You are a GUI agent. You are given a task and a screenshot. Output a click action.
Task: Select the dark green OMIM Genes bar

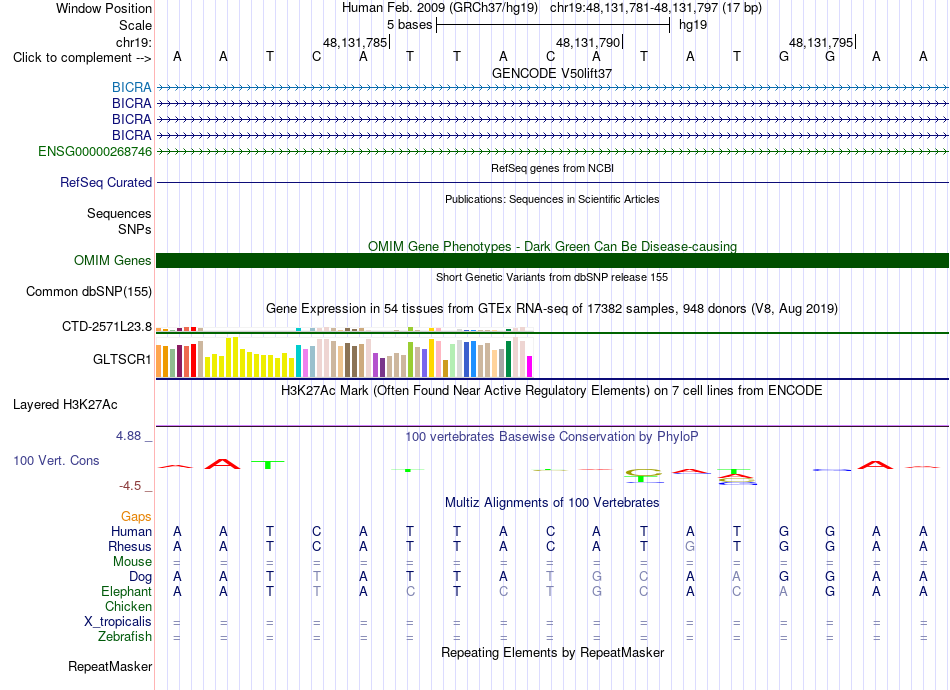pyautogui.click(x=553, y=260)
